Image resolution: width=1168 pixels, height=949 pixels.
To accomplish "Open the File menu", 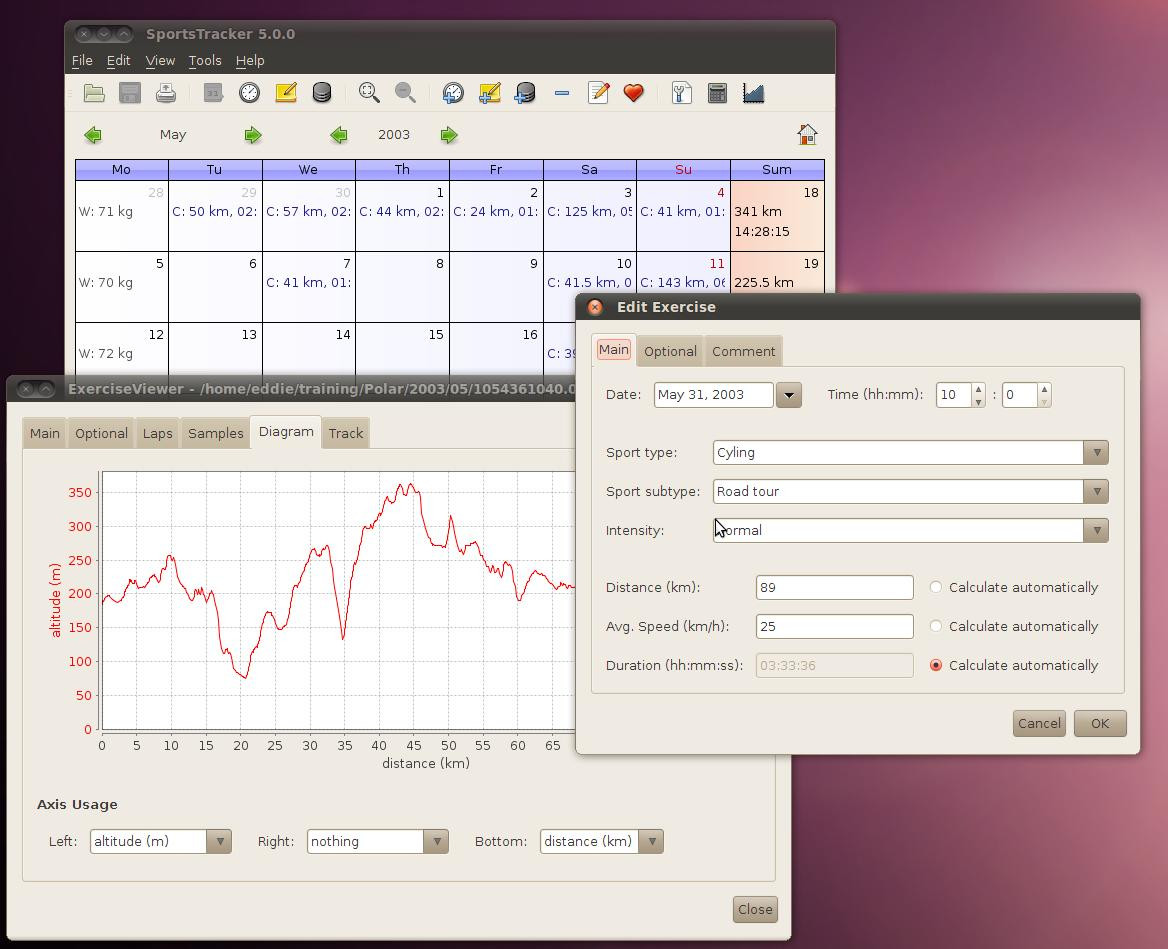I will (x=82, y=60).
